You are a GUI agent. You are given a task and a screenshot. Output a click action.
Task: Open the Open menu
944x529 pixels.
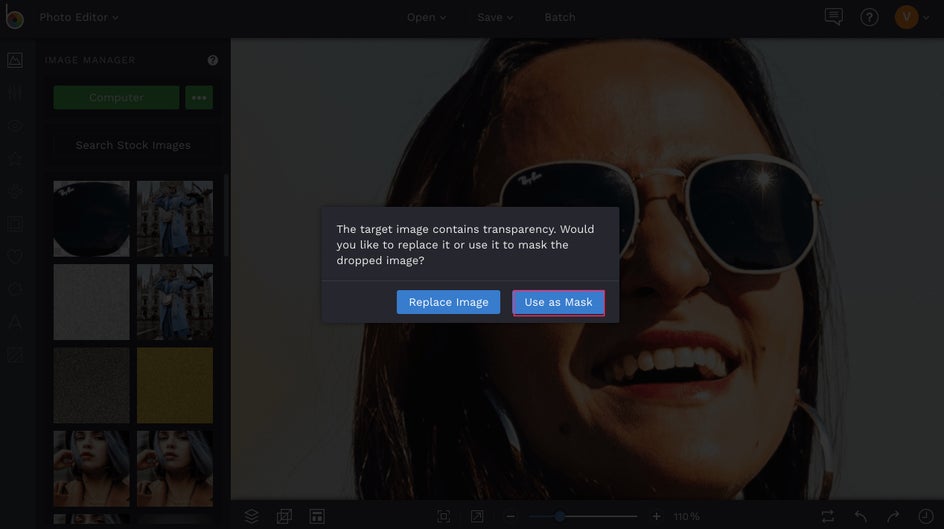pyautogui.click(x=426, y=17)
